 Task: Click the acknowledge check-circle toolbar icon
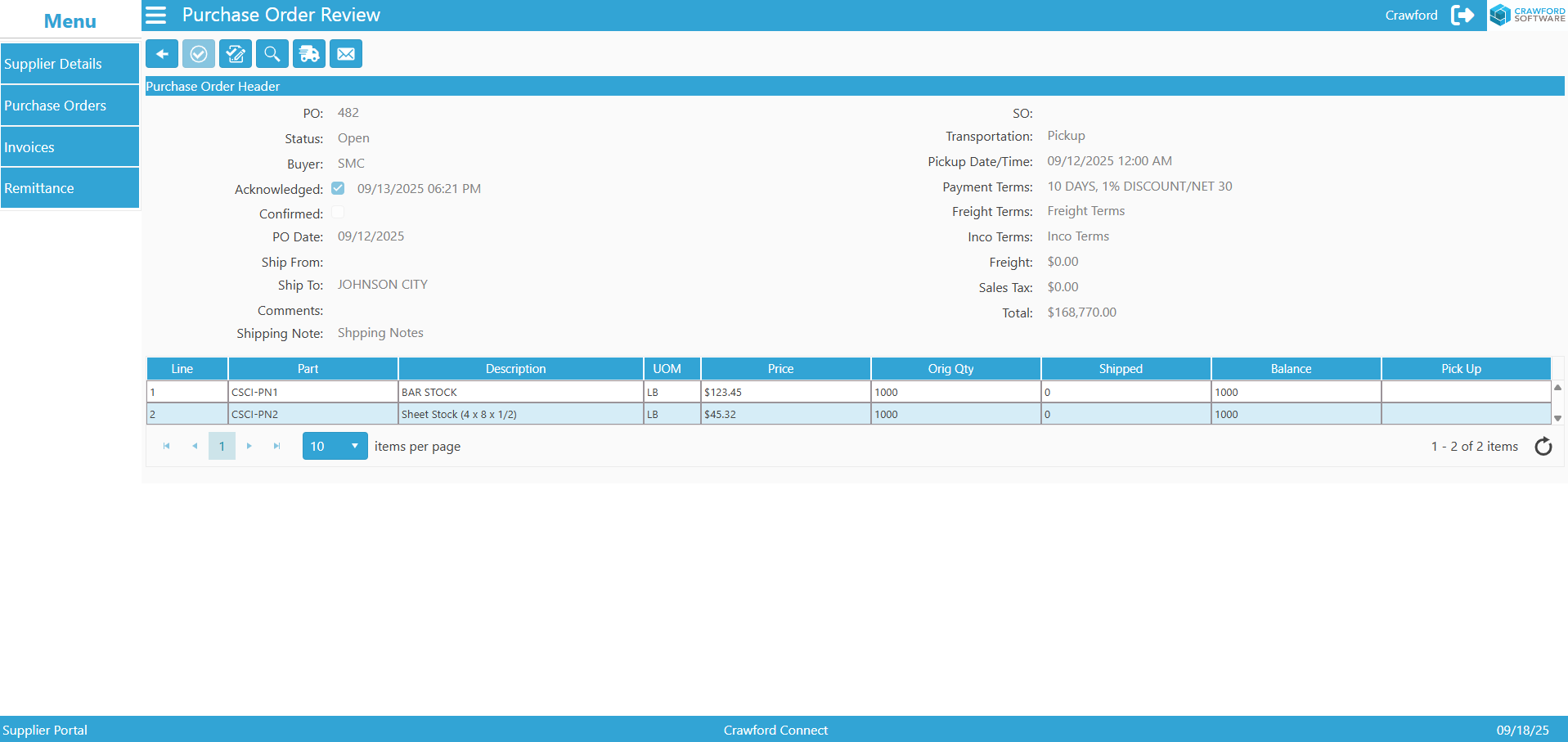(198, 53)
